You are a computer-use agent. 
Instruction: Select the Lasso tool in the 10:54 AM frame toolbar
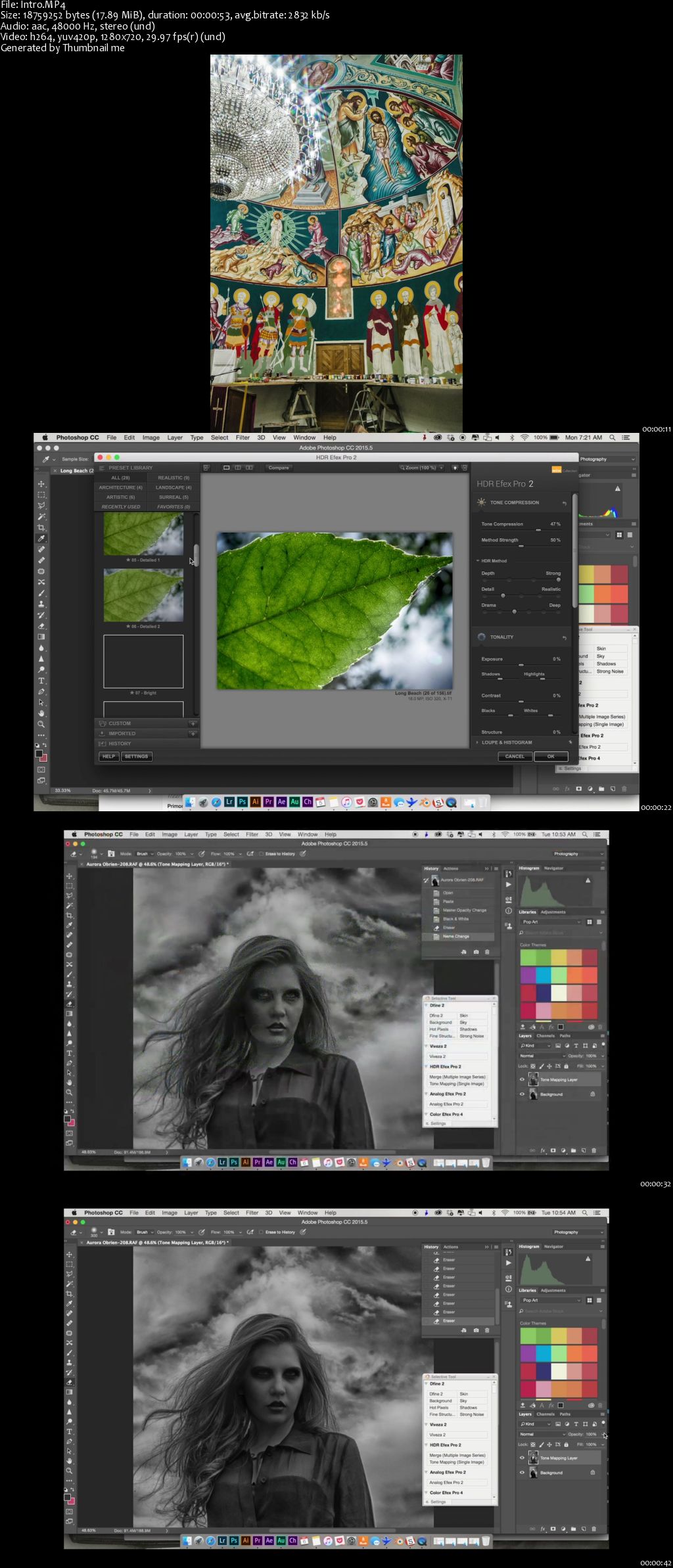tap(70, 1274)
